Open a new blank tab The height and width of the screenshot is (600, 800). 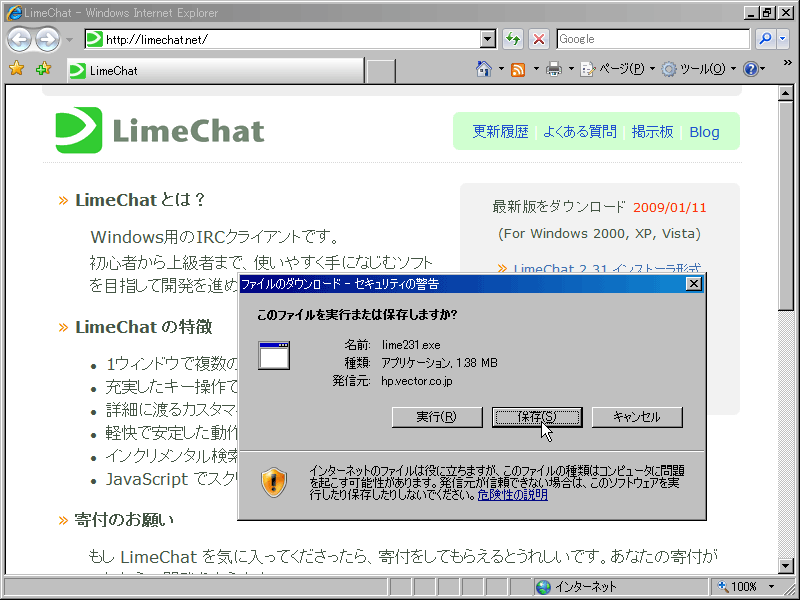click(x=381, y=71)
